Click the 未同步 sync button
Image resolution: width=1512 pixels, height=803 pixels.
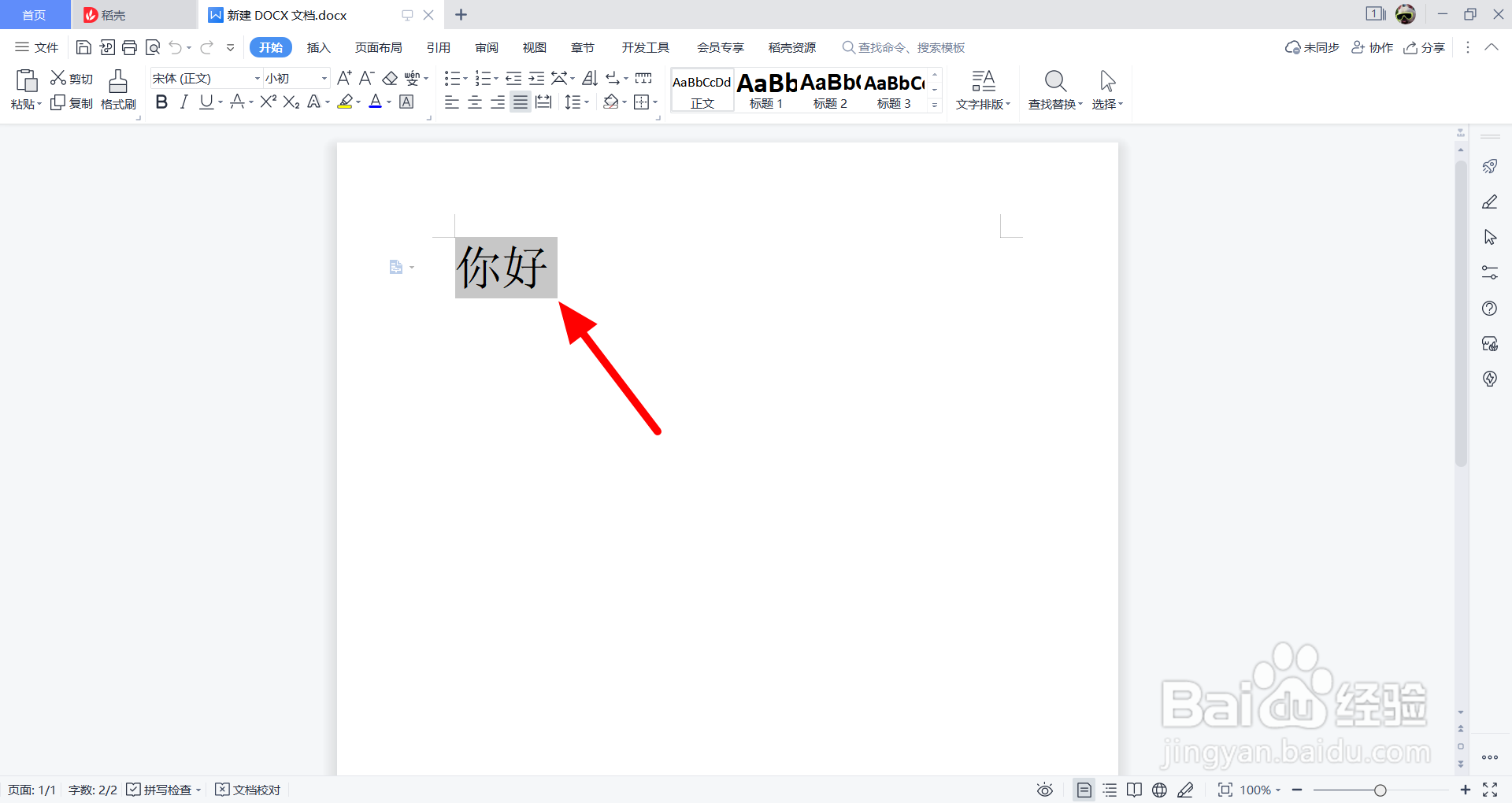[x=1312, y=47]
